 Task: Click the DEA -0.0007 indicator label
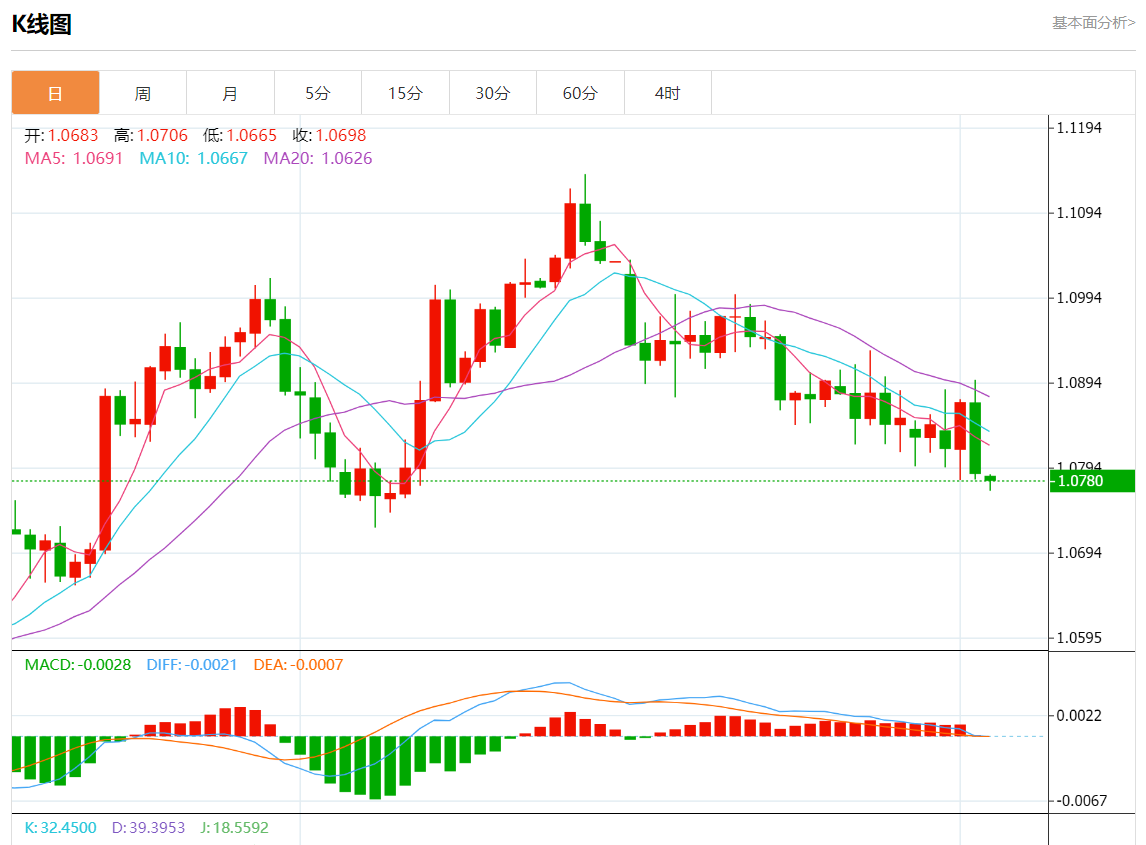tap(298, 664)
